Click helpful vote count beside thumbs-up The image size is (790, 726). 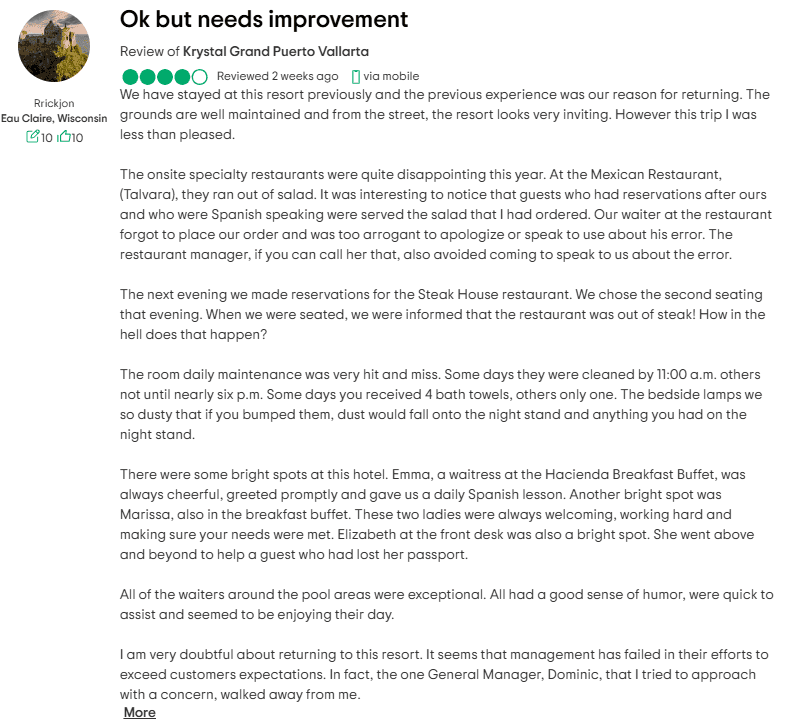pos(77,138)
